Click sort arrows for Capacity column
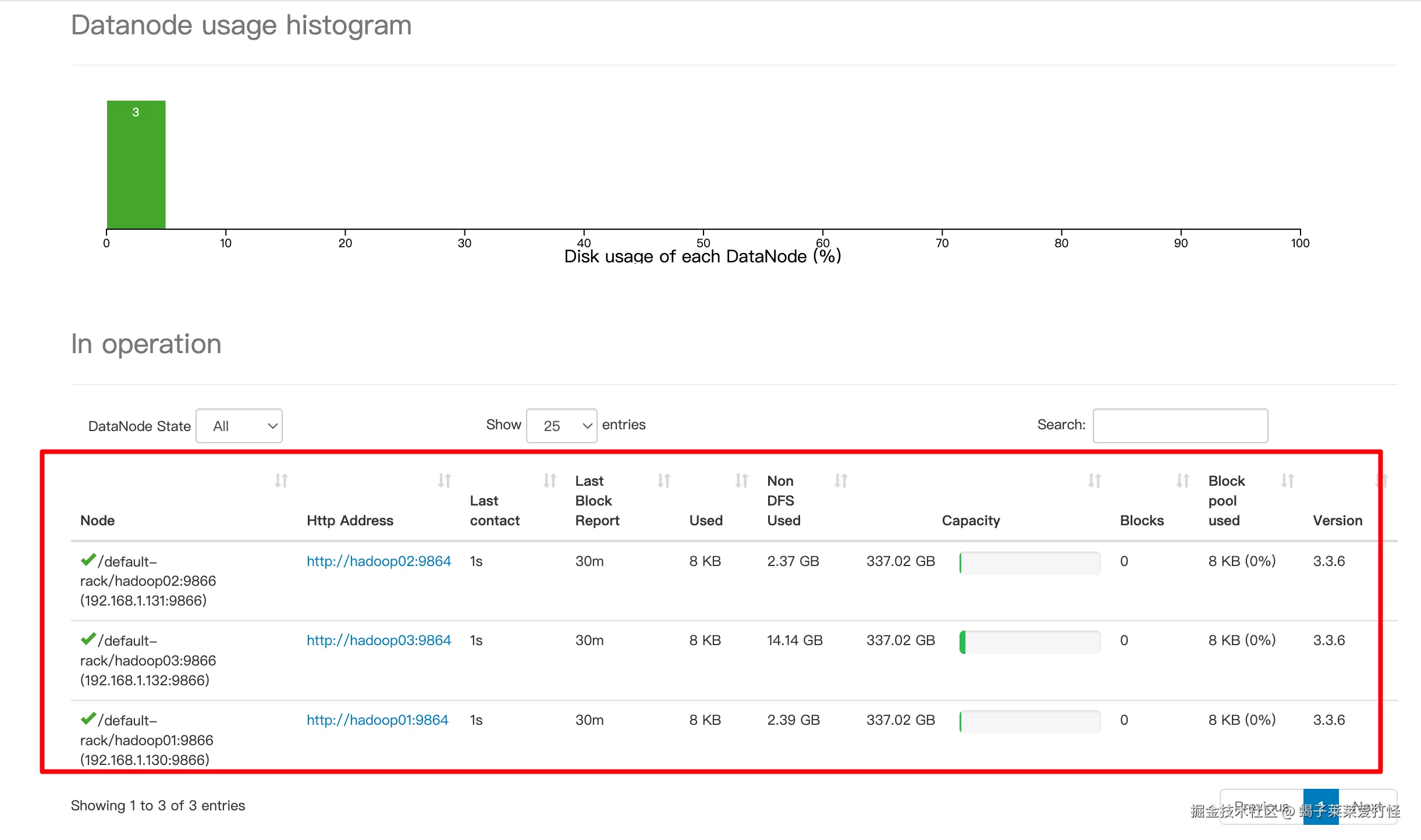 click(1095, 480)
